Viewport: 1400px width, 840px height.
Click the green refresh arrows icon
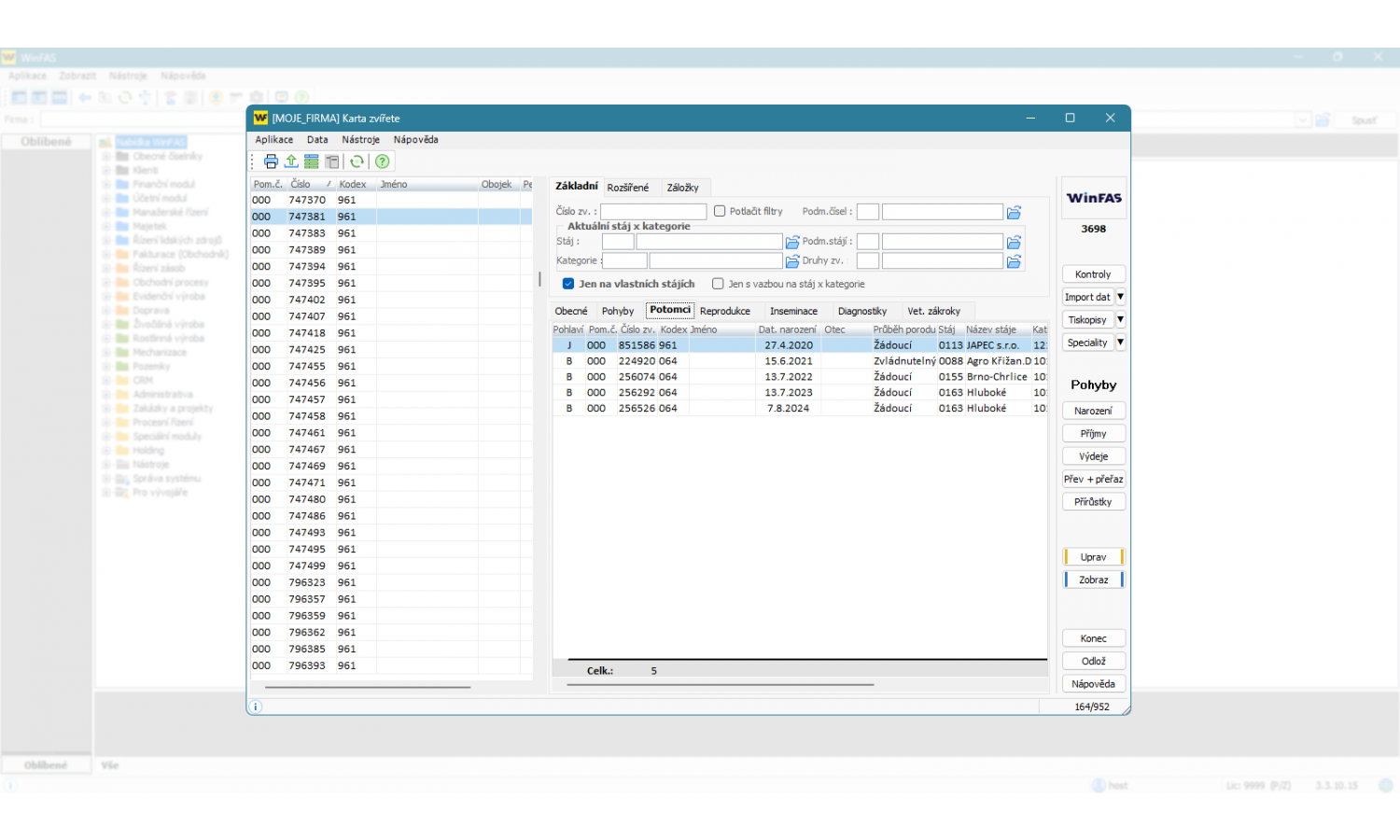tap(357, 161)
